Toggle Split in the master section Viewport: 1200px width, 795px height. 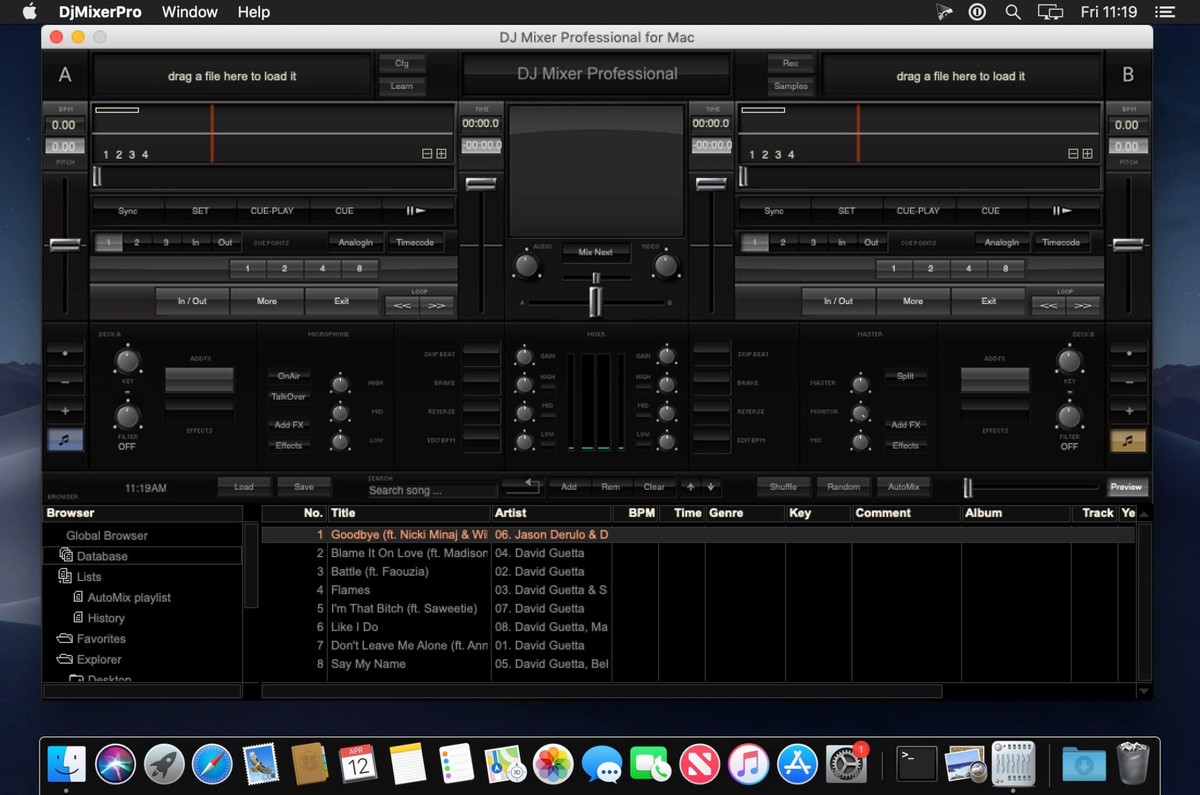click(x=905, y=376)
